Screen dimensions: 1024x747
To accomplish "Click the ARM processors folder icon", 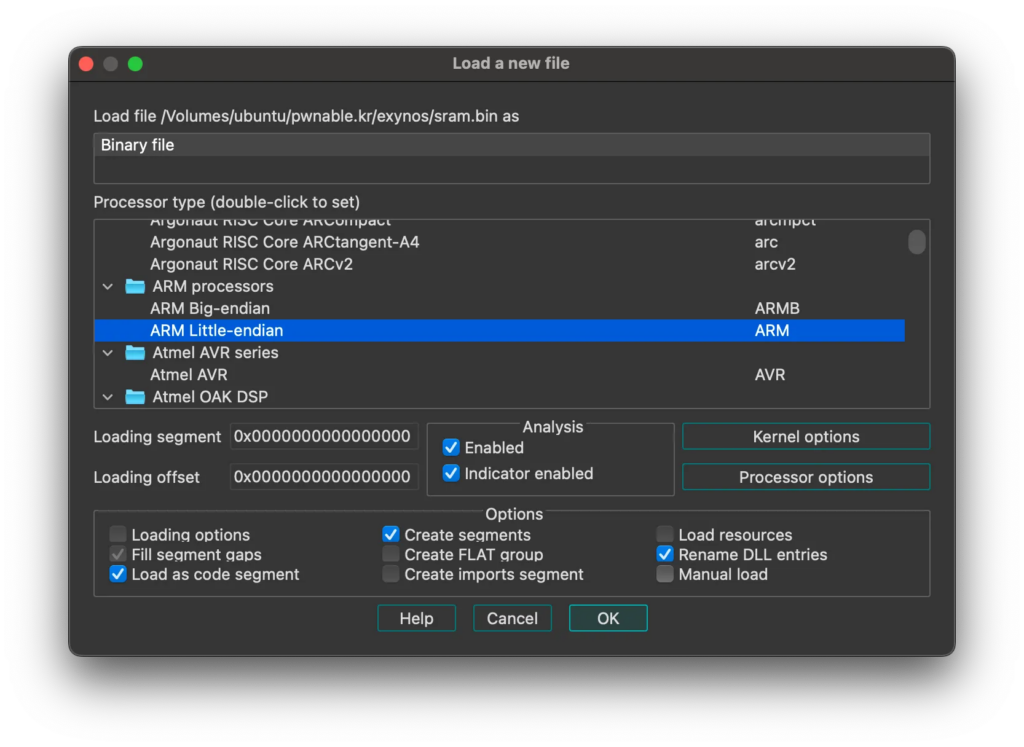I will coord(135,286).
